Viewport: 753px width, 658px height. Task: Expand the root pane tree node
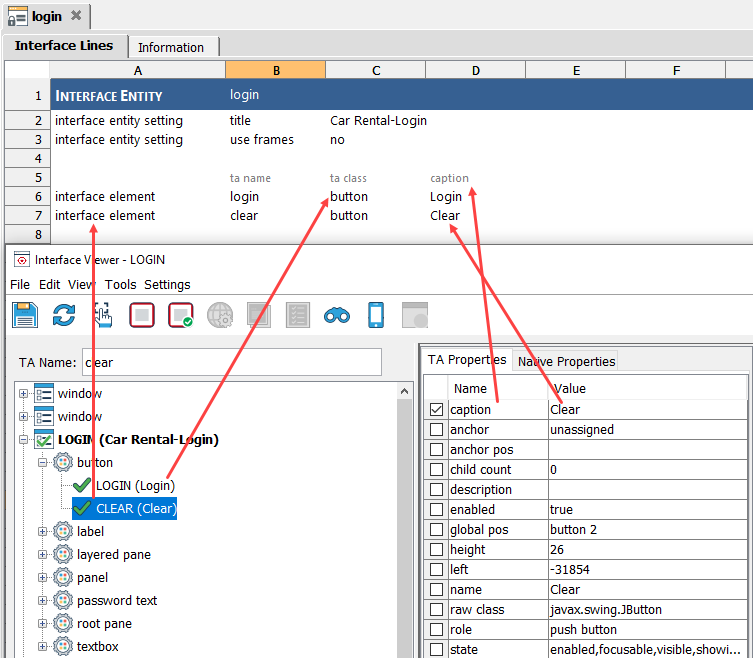click(x=42, y=623)
